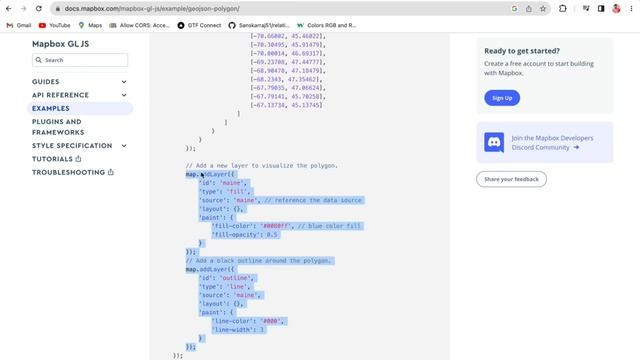640x360 pixels.
Task: Click the magnifier icon in Search
Action: (38, 60)
